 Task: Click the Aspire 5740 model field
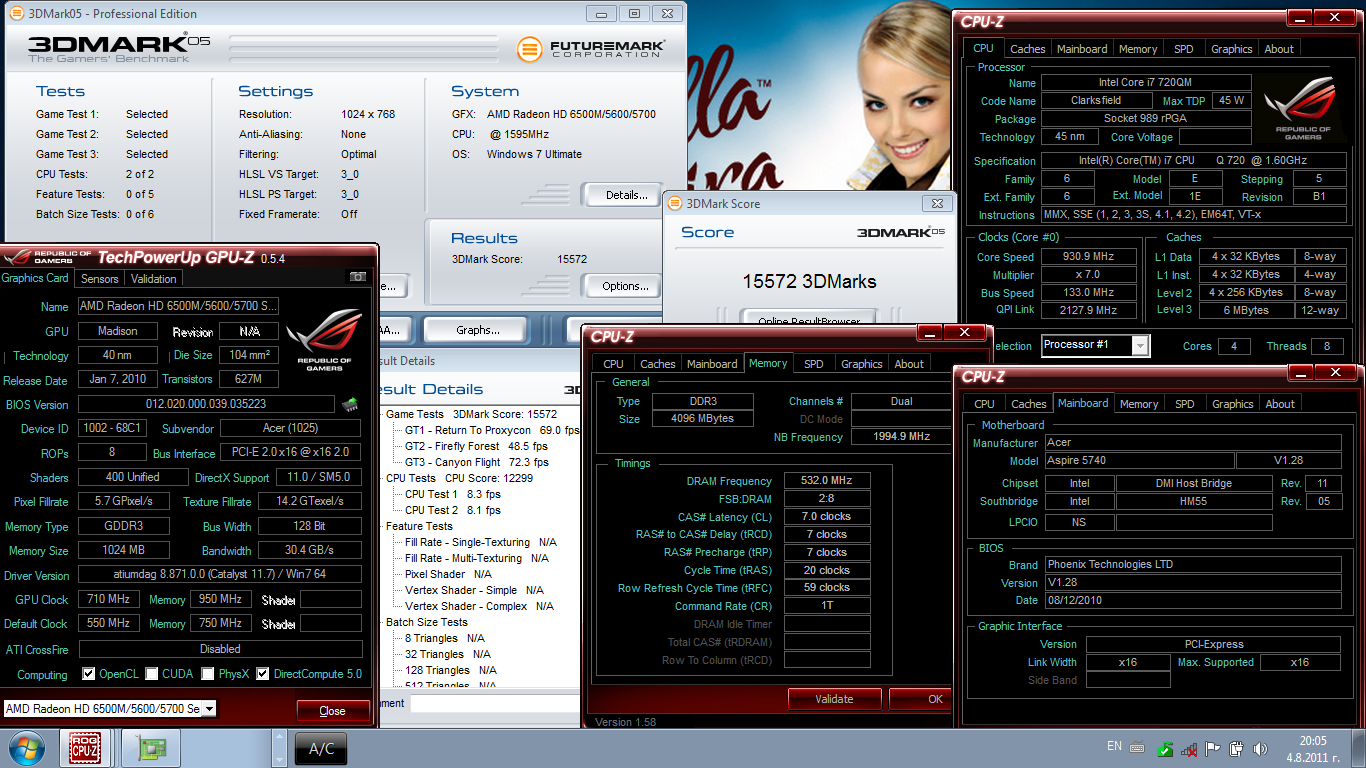click(1138, 461)
